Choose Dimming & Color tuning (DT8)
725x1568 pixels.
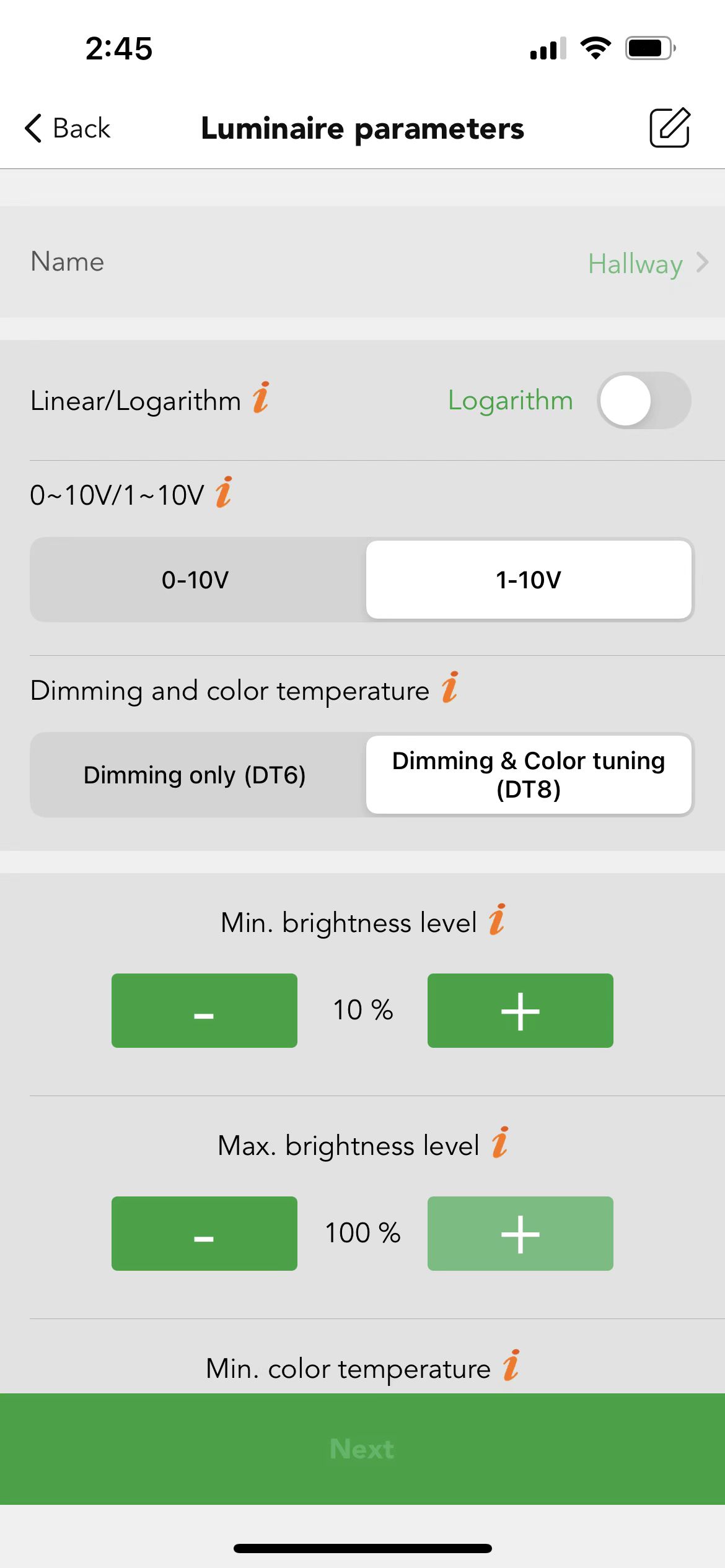(529, 775)
